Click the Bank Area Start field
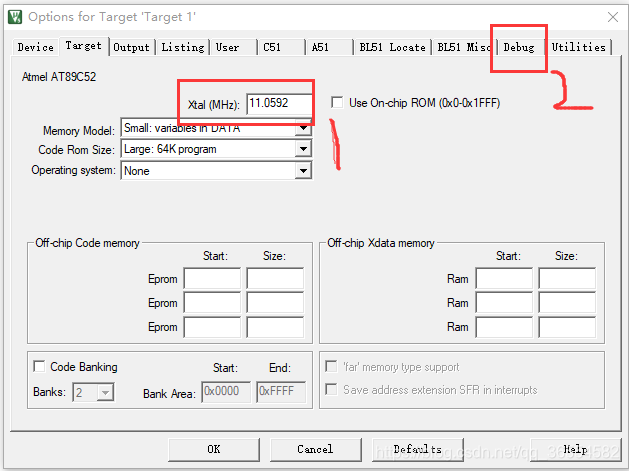The image size is (629, 471). coord(226,392)
